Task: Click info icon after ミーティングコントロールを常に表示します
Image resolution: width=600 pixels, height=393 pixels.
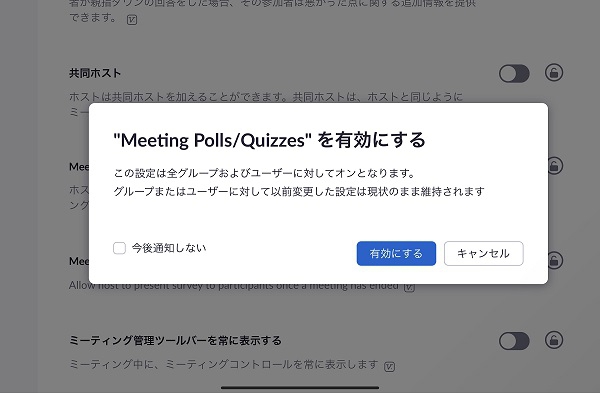Action: coord(389,366)
